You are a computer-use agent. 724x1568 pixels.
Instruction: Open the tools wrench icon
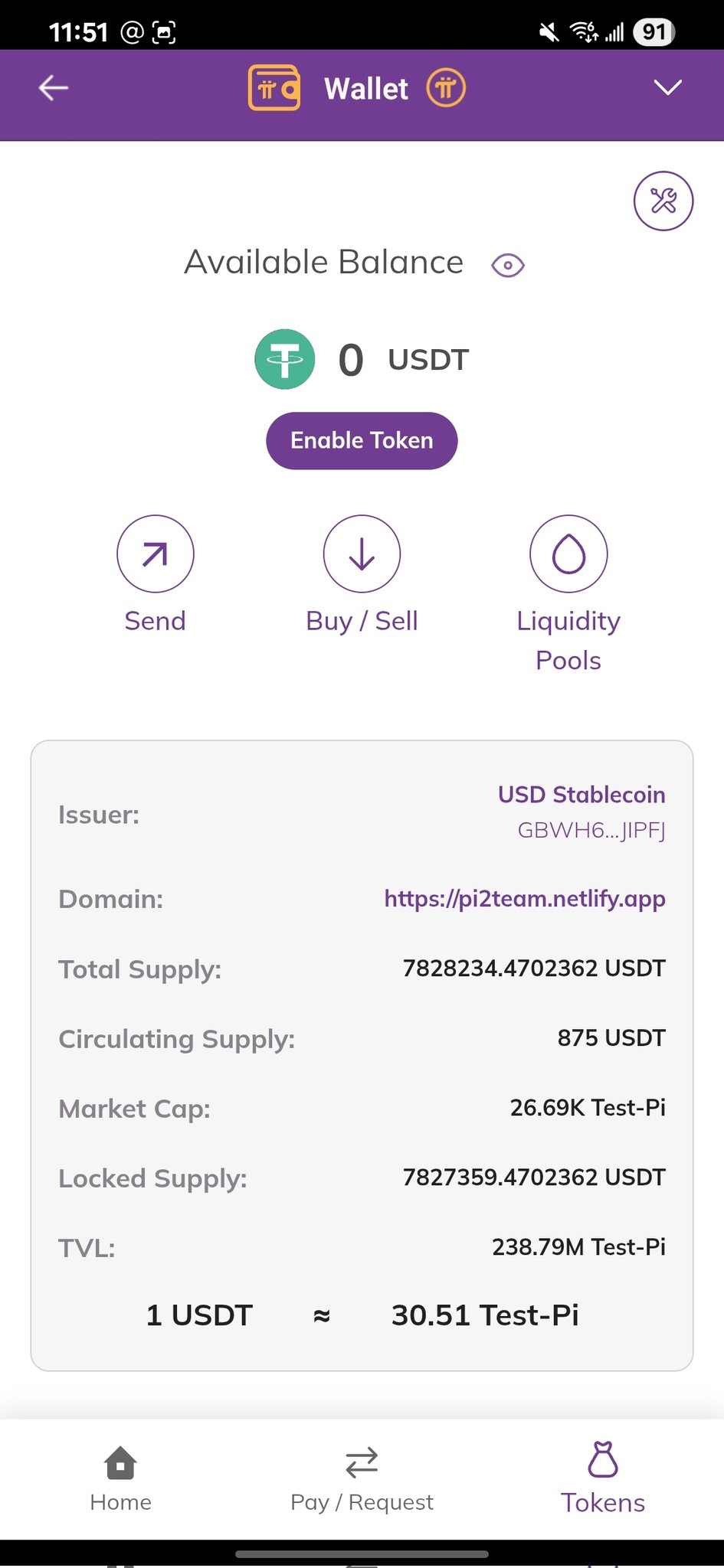coord(663,201)
